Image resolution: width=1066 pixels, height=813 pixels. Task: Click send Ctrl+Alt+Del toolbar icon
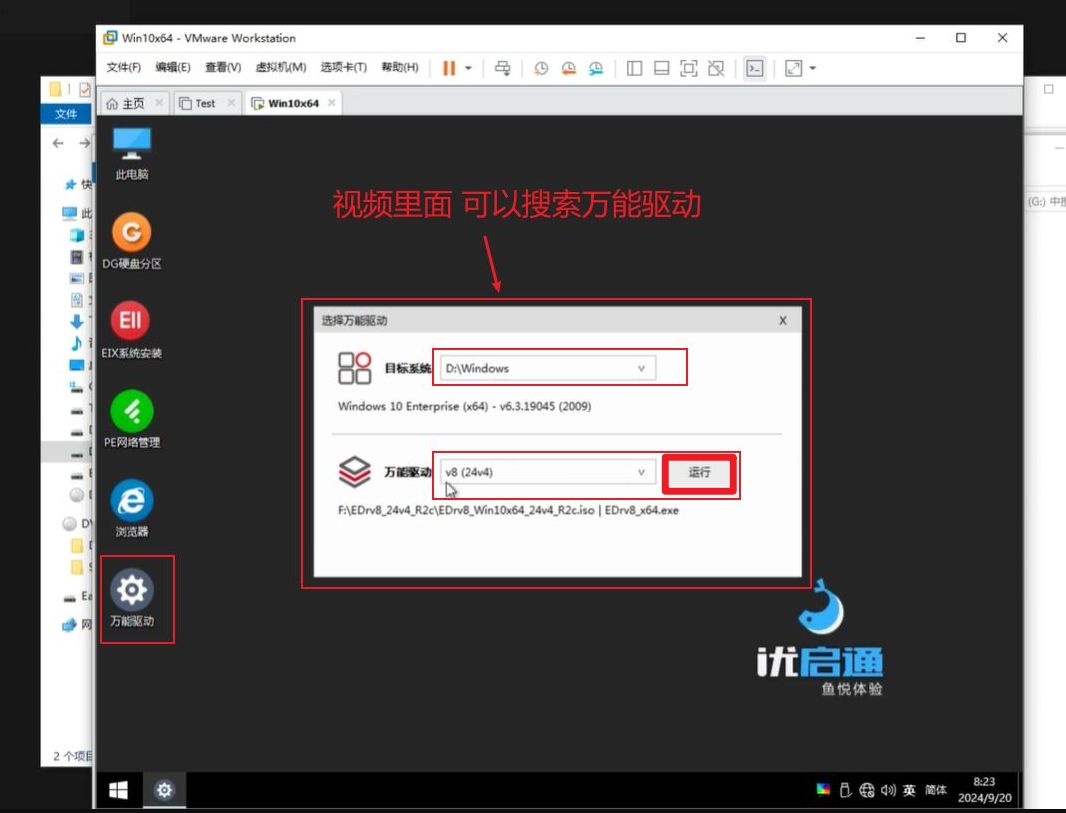[x=503, y=68]
